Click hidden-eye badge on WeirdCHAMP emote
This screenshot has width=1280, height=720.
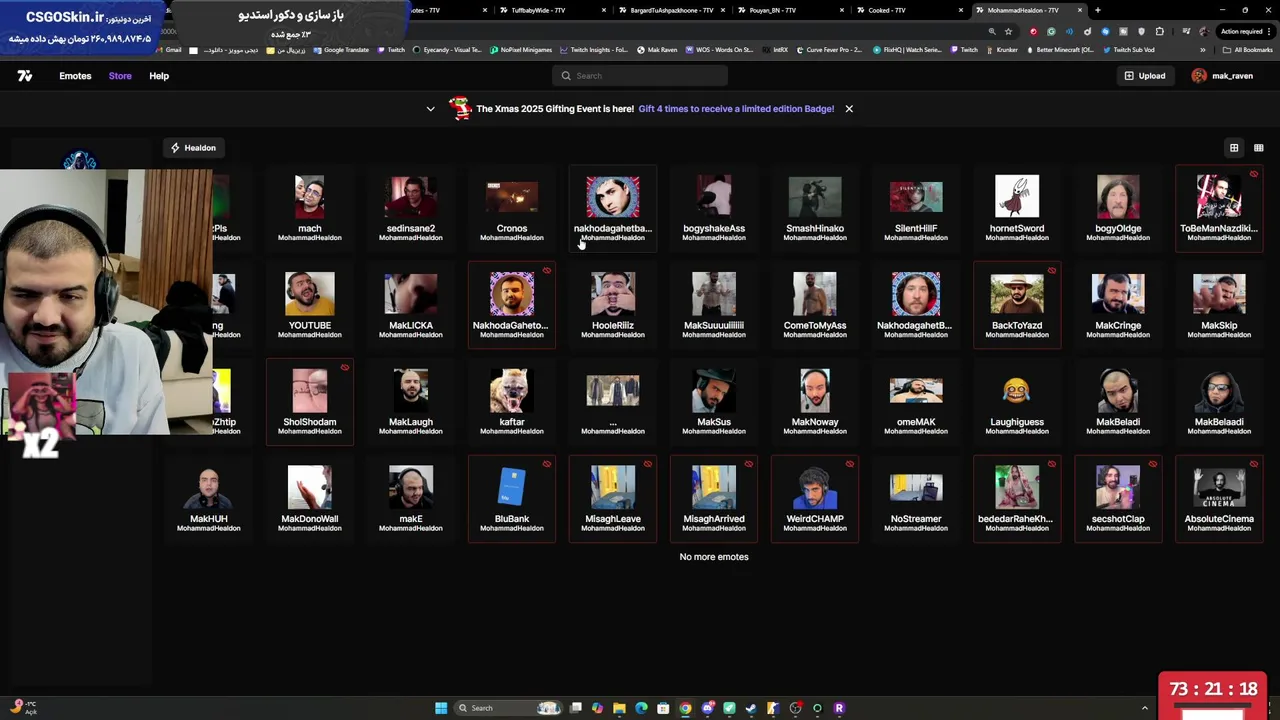849,464
